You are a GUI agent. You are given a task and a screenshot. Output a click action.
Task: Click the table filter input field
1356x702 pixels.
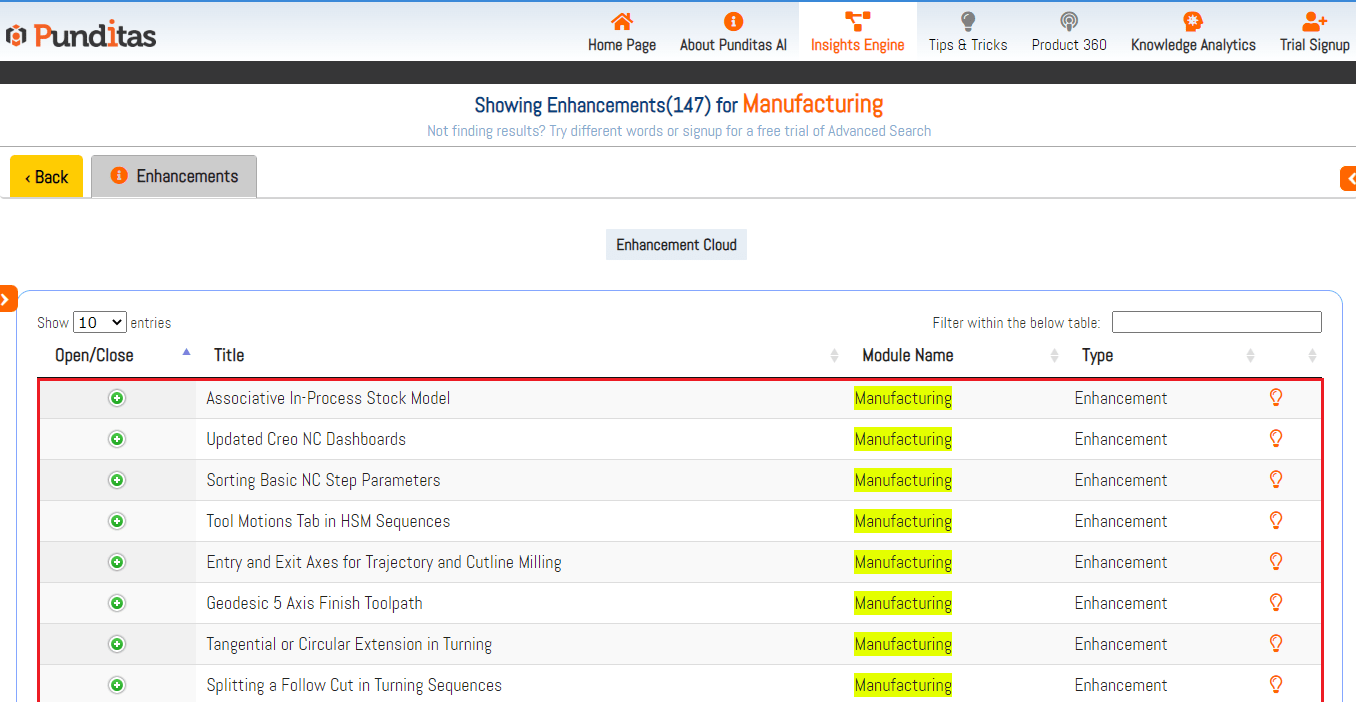[x=1216, y=322]
